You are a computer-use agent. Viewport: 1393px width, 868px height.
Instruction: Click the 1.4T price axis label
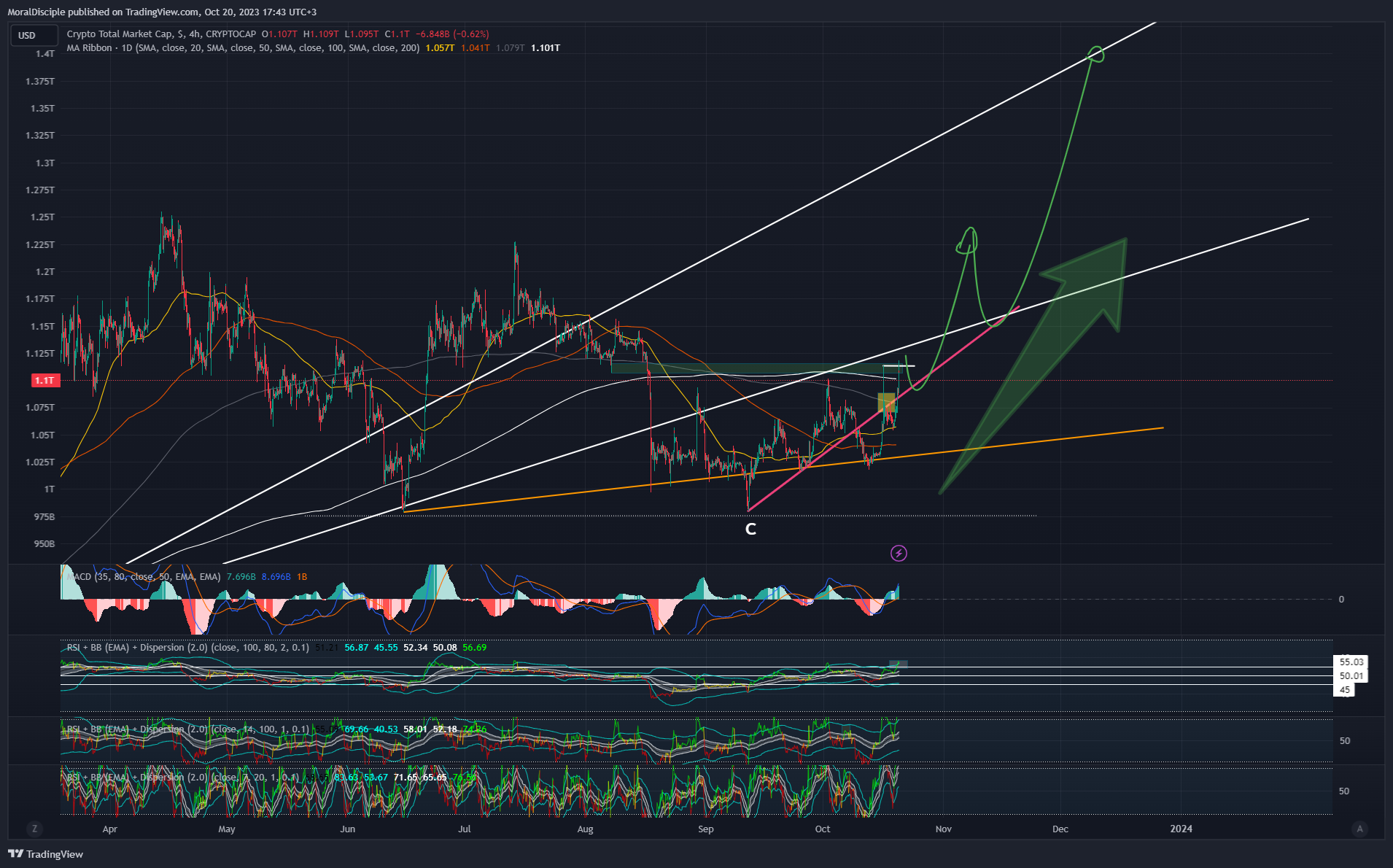click(45, 54)
